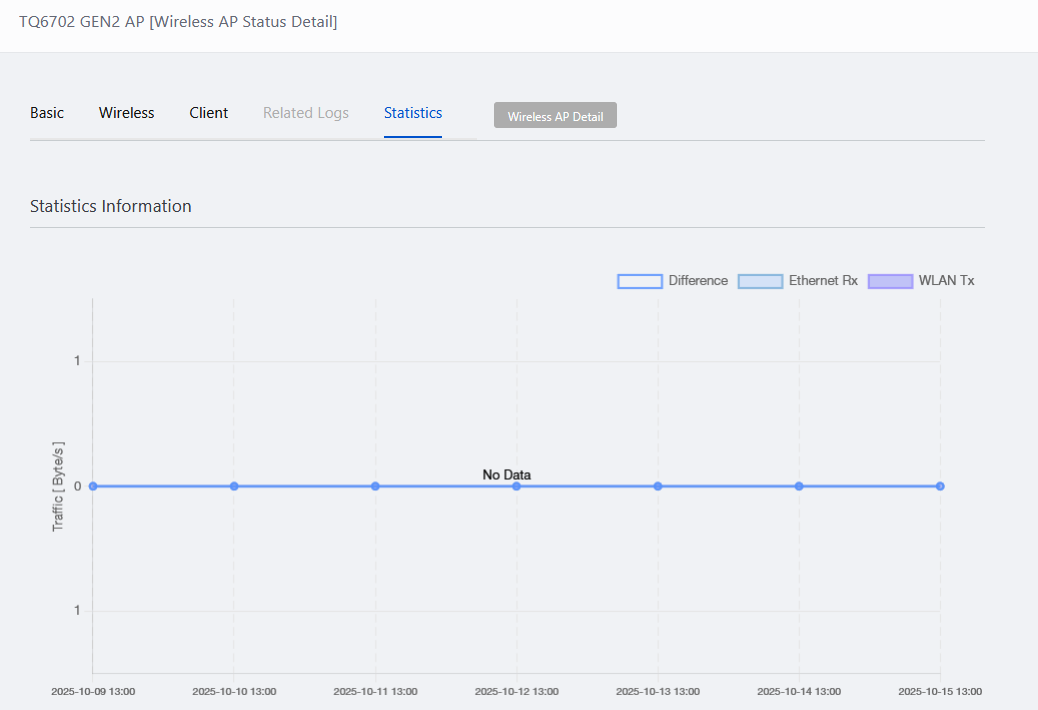Click the chart data point at 2025-10-09 13:00
This screenshot has width=1038, height=710.
coord(93,486)
